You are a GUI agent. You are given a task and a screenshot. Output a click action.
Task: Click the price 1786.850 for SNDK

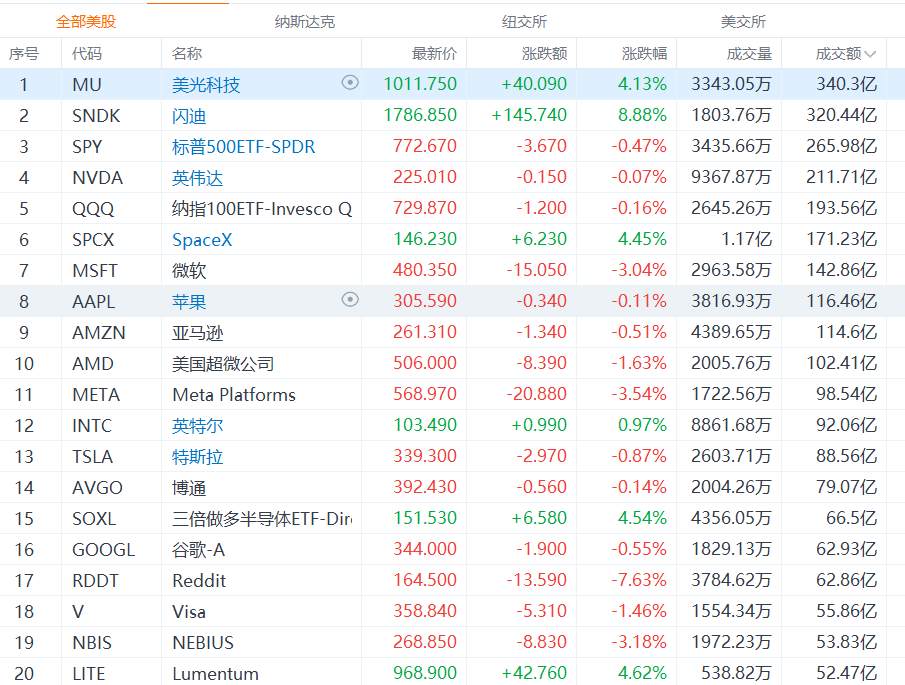420,115
